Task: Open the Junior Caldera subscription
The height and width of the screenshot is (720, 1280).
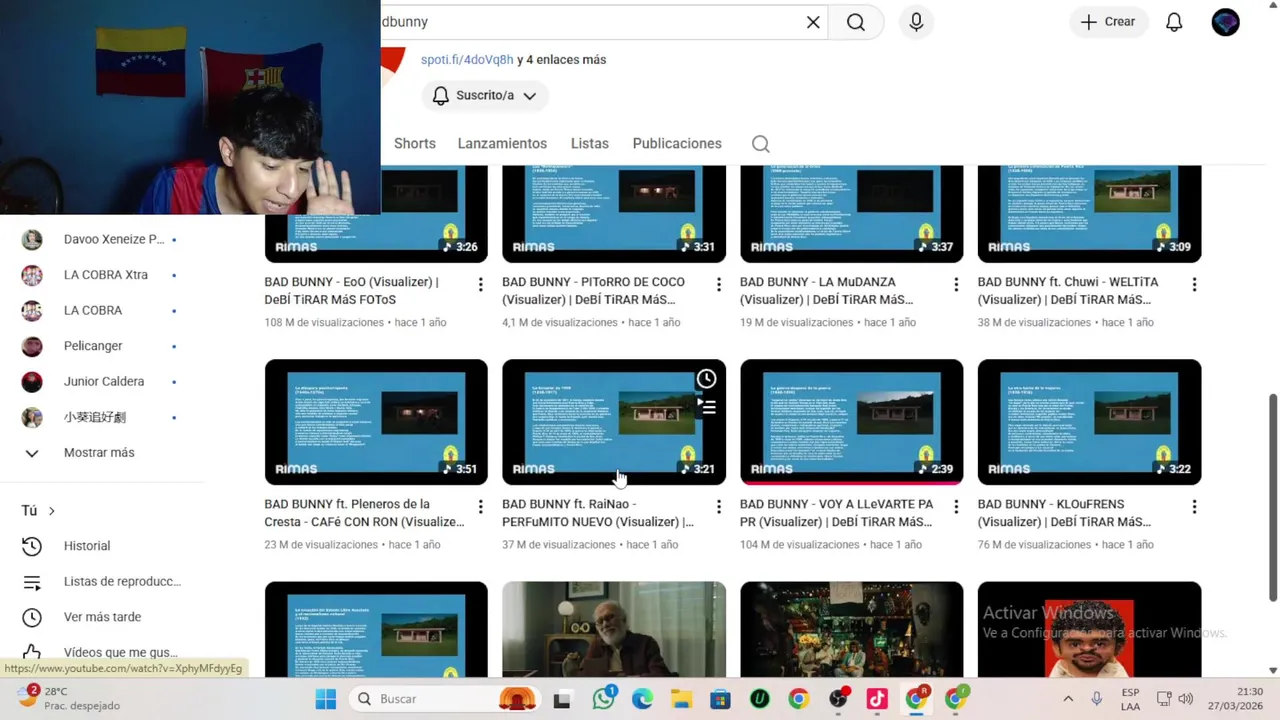Action: (x=100, y=381)
